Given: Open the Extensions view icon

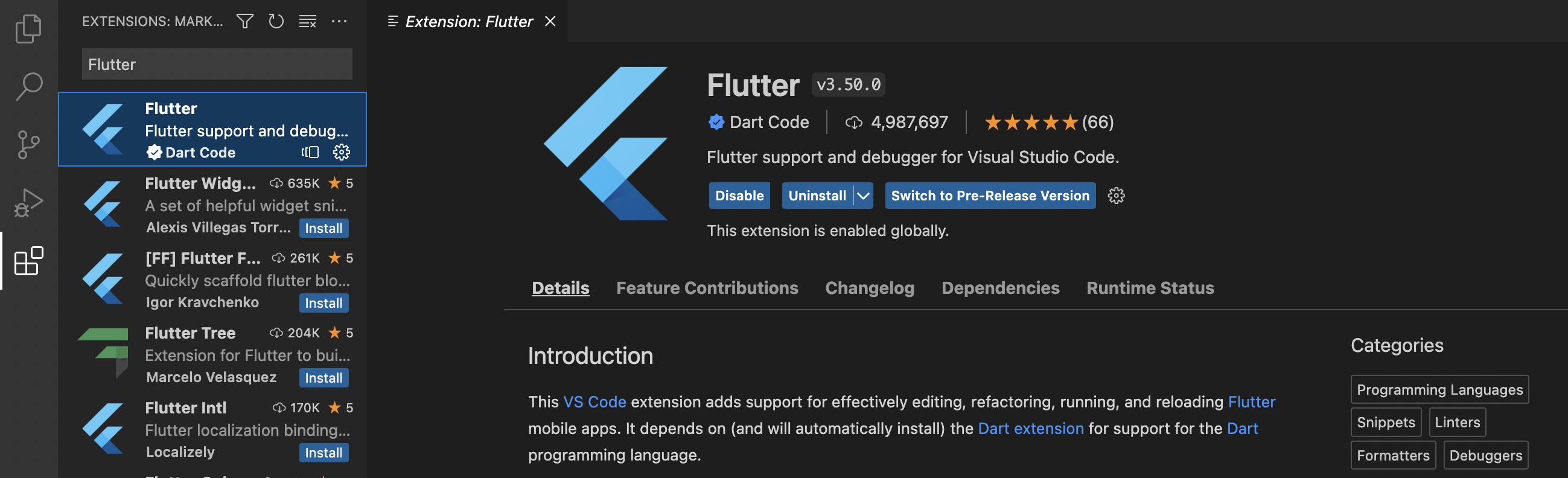Looking at the screenshot, I should 28,261.
